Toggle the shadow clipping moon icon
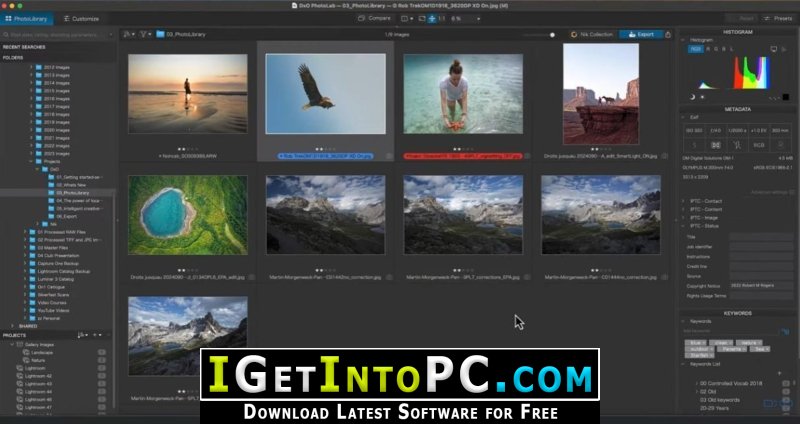800x424 pixels. pos(692,97)
